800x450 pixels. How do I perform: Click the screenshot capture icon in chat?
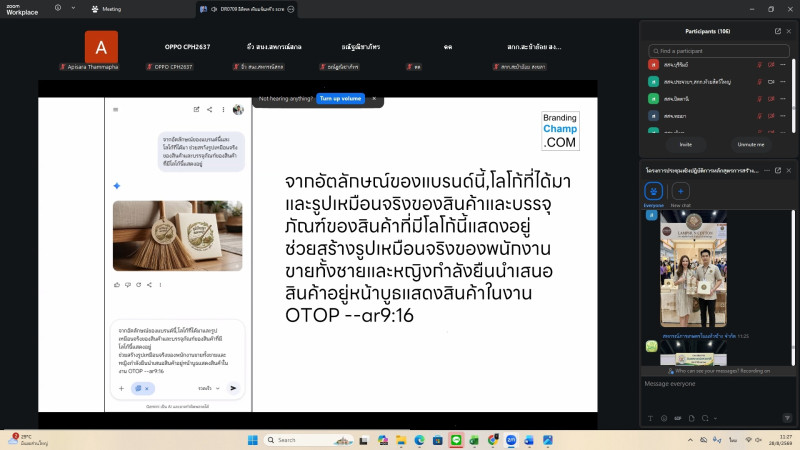coord(705,418)
